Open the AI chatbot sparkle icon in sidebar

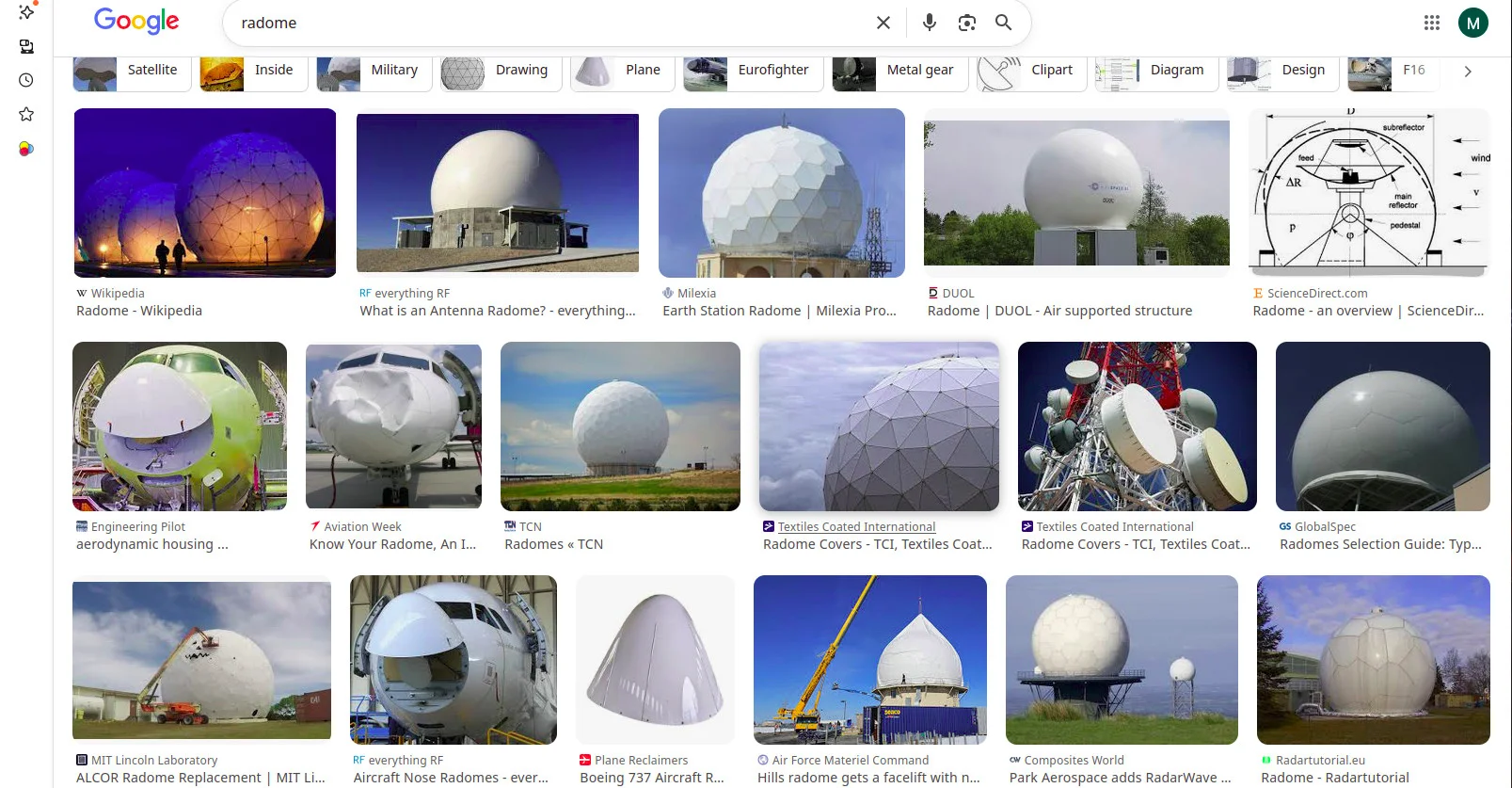click(26, 12)
